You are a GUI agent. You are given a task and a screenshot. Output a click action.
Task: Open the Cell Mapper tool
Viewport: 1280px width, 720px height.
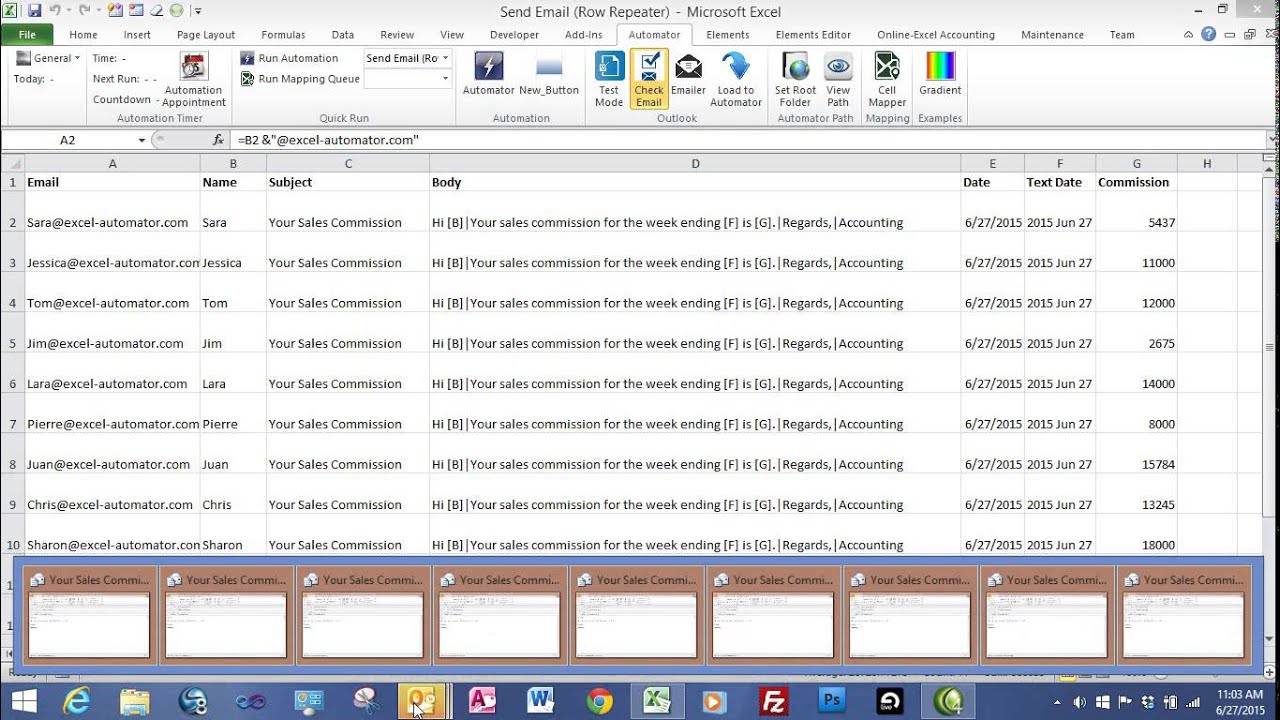point(887,79)
